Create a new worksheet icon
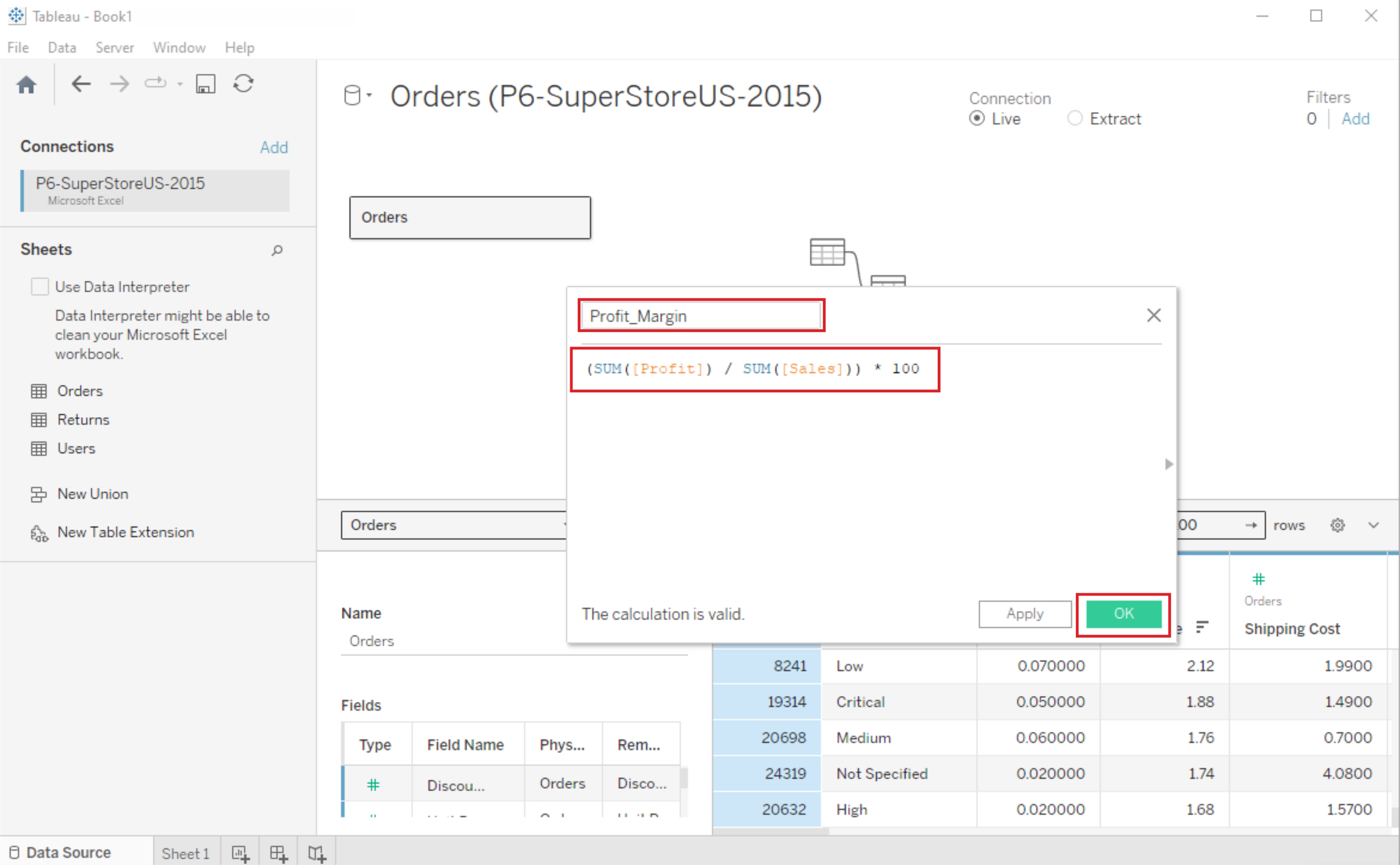The image size is (1400, 865). point(240,854)
